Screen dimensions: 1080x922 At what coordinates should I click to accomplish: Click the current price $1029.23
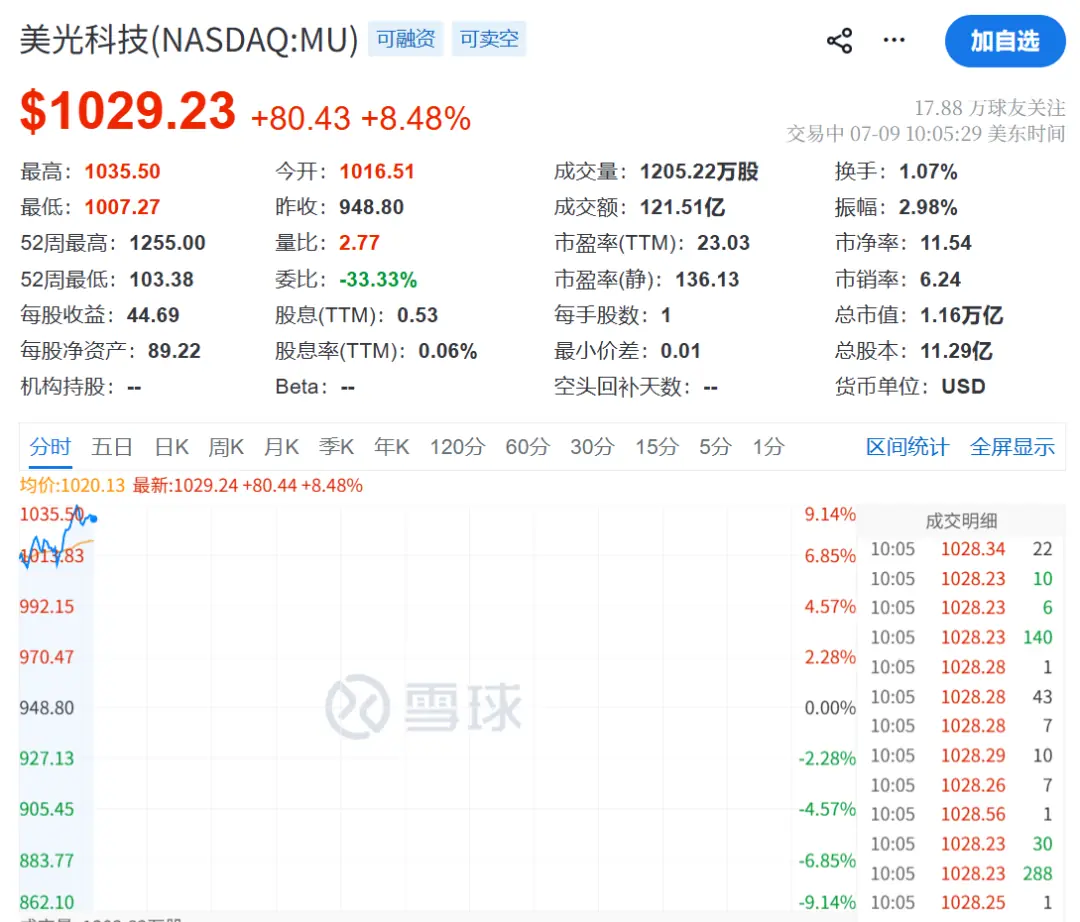pos(128,112)
